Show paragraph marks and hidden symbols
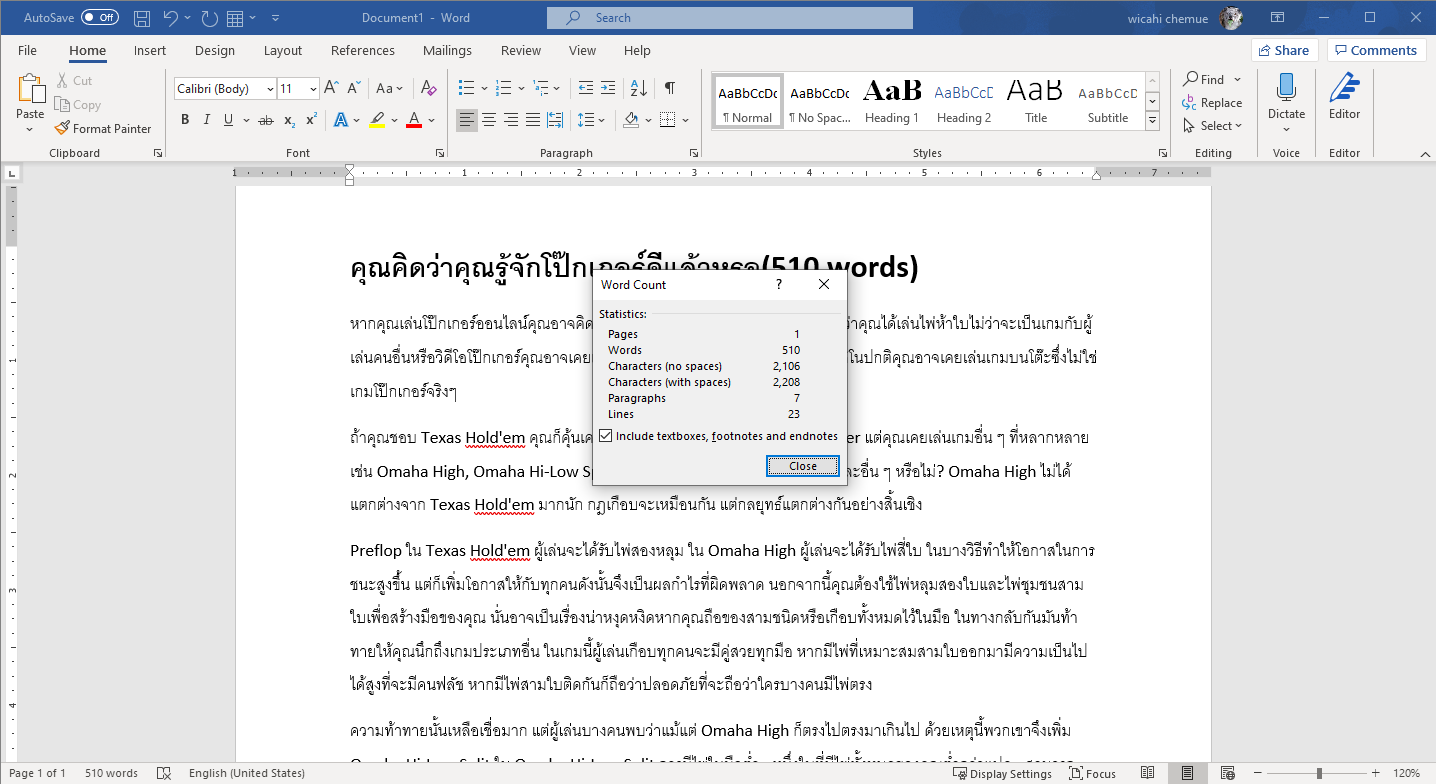Image resolution: width=1436 pixels, height=784 pixels. pyautogui.click(x=669, y=89)
